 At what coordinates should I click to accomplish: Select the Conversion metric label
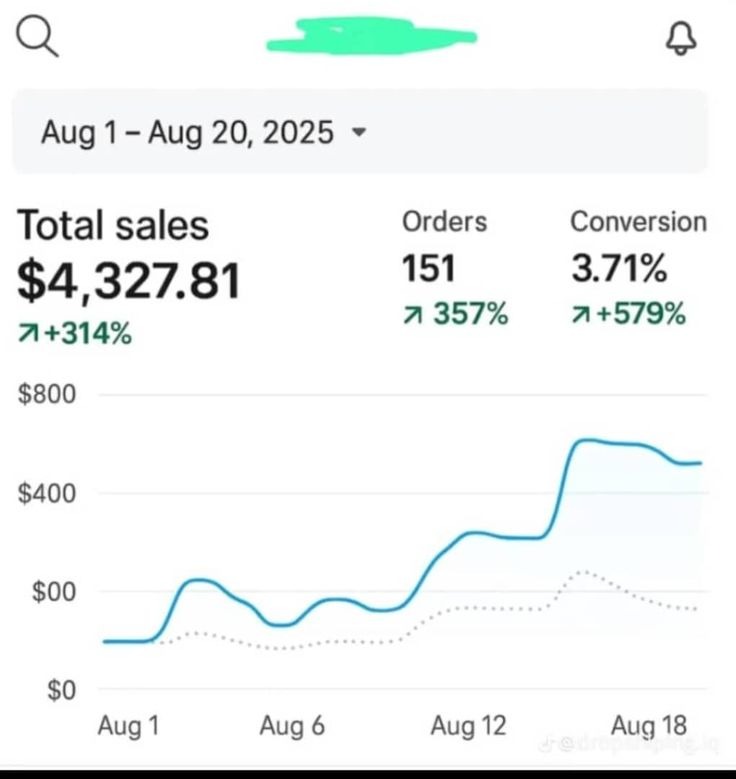pos(638,222)
